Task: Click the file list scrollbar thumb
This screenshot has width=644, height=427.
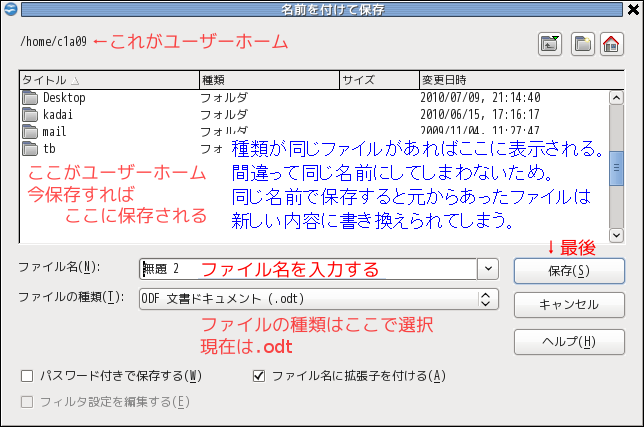Action: click(x=616, y=168)
